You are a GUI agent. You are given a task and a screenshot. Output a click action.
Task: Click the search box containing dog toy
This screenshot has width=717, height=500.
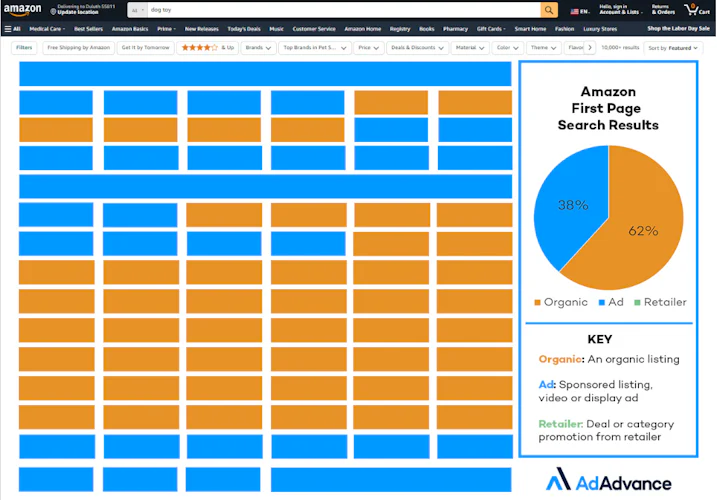(x=340, y=10)
